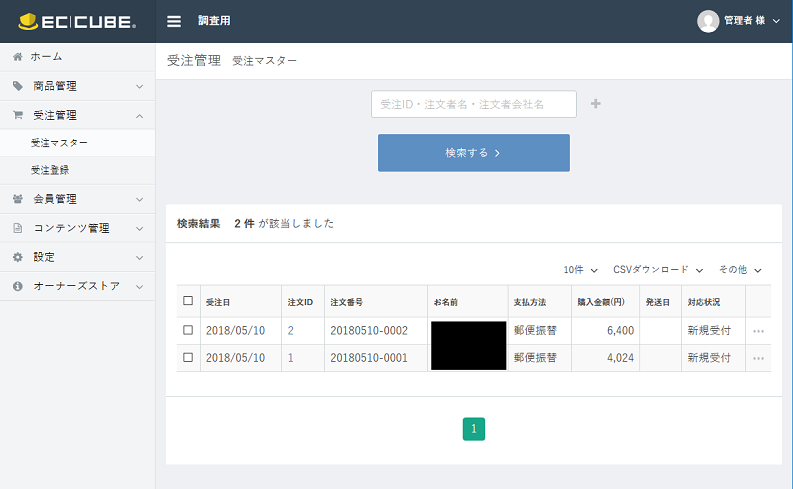Open the 管理者 様 user dropdown
The image size is (793, 489).
752,21
